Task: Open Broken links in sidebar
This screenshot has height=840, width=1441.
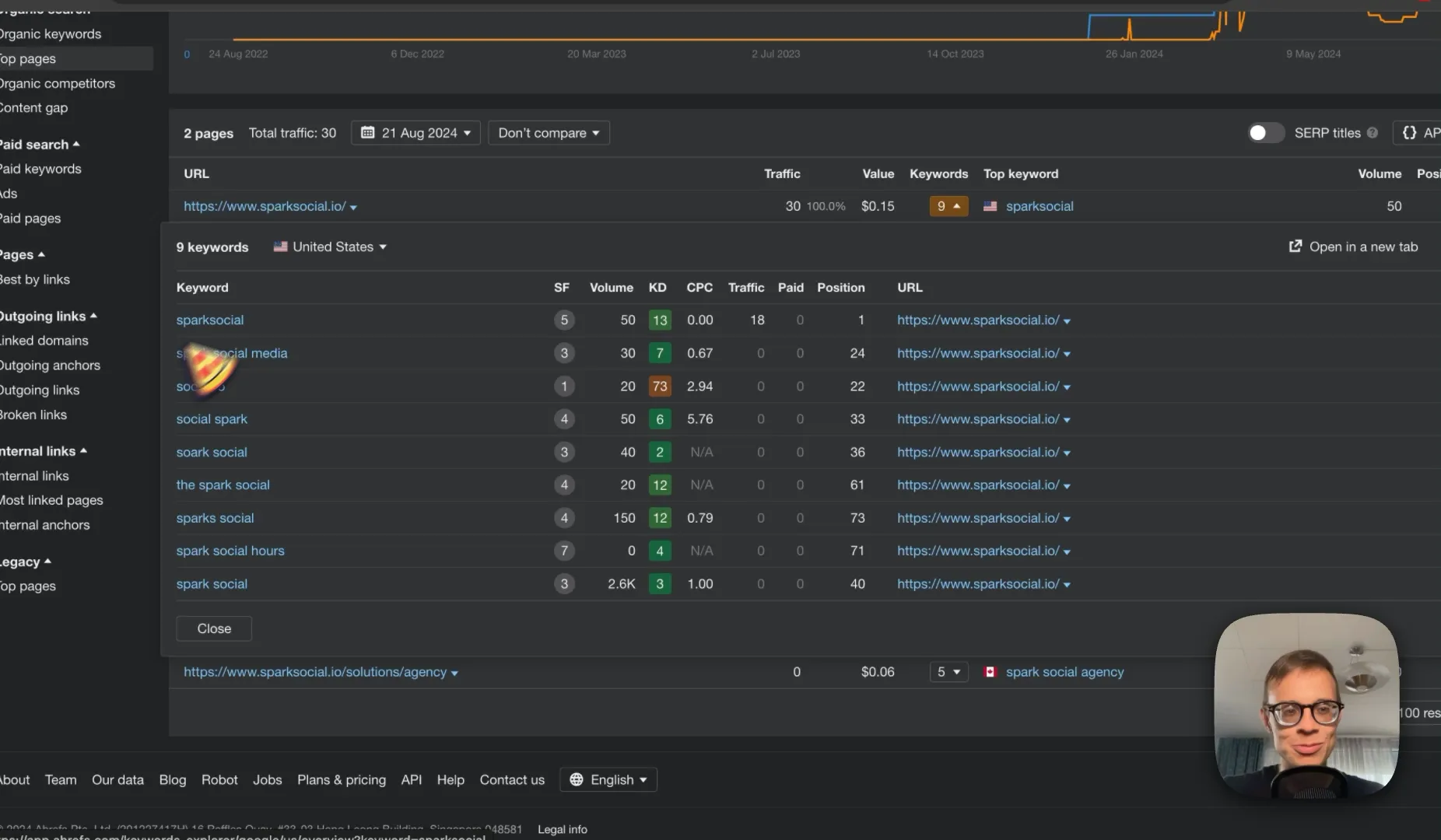Action: point(33,415)
